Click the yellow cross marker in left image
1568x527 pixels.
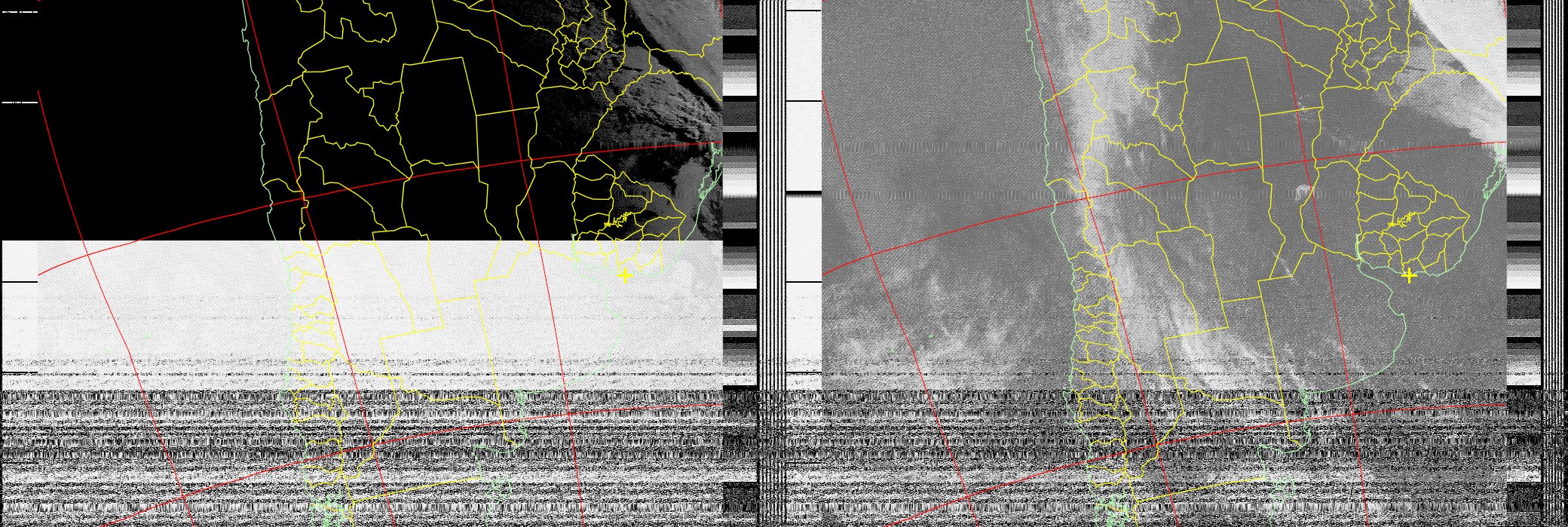tap(624, 276)
